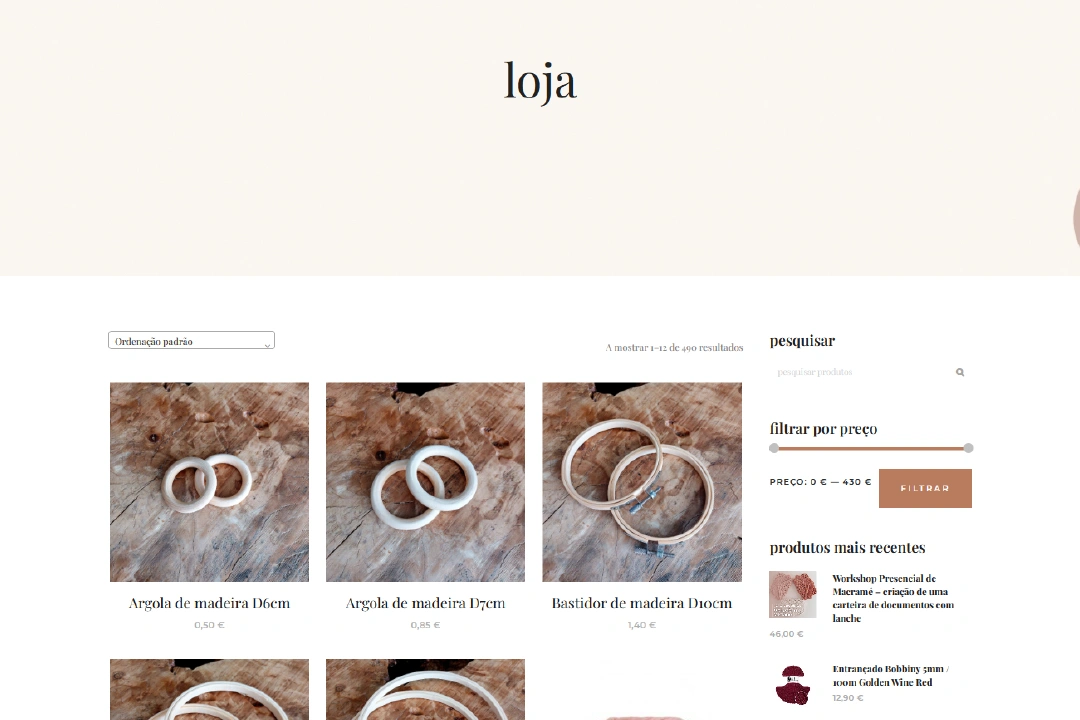Open the Workshop Presencial de Macramé link
The width and height of the screenshot is (1080, 720).
[893, 598]
